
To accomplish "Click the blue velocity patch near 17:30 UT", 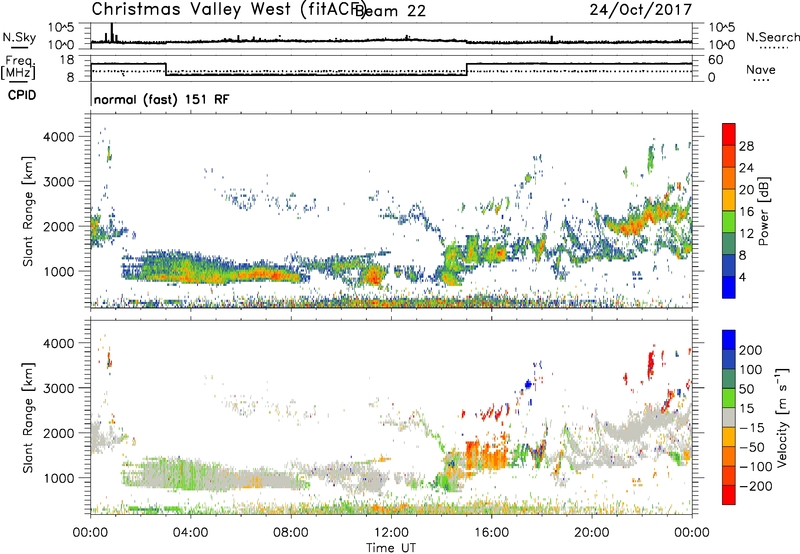I will 528,384.
